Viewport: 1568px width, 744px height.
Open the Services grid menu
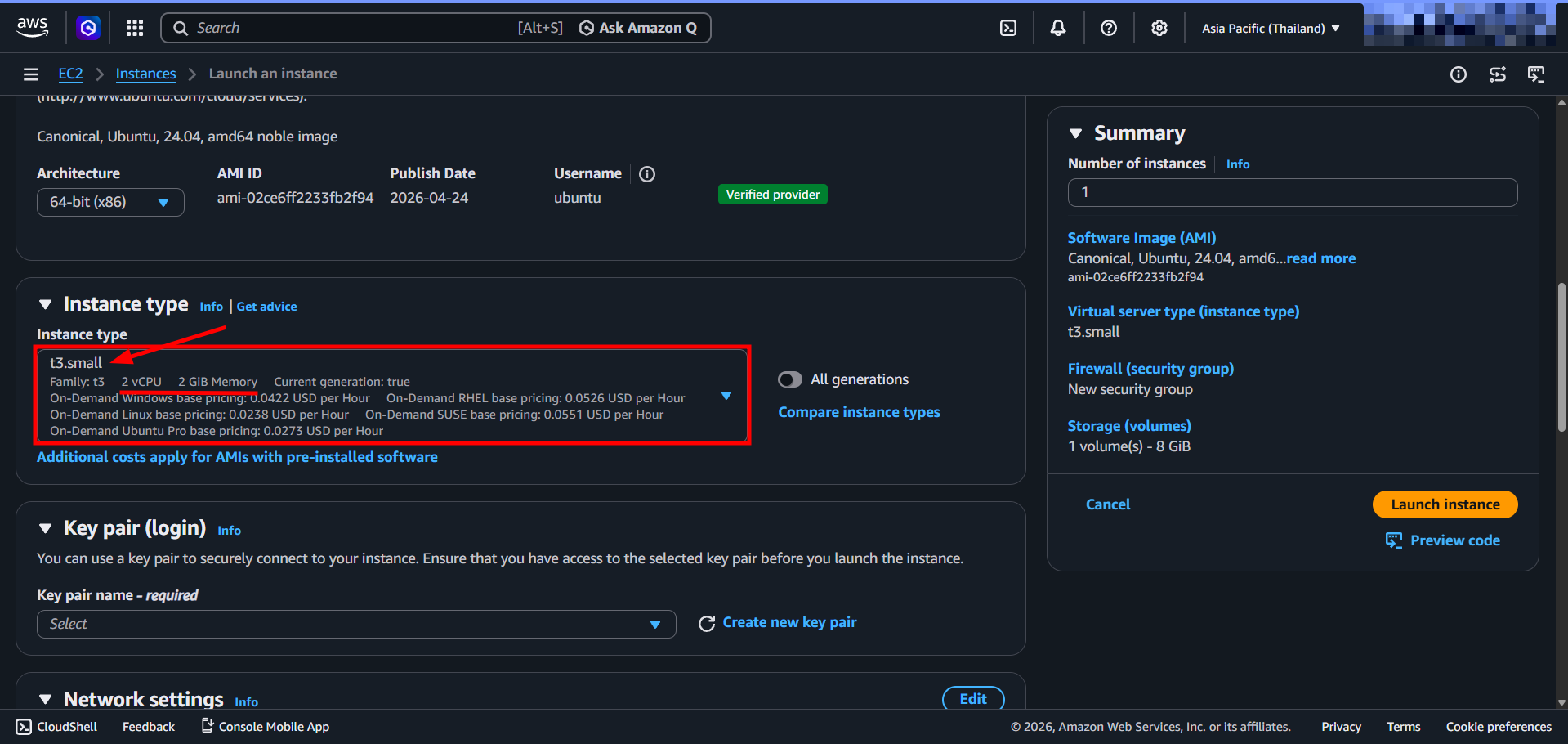(135, 28)
